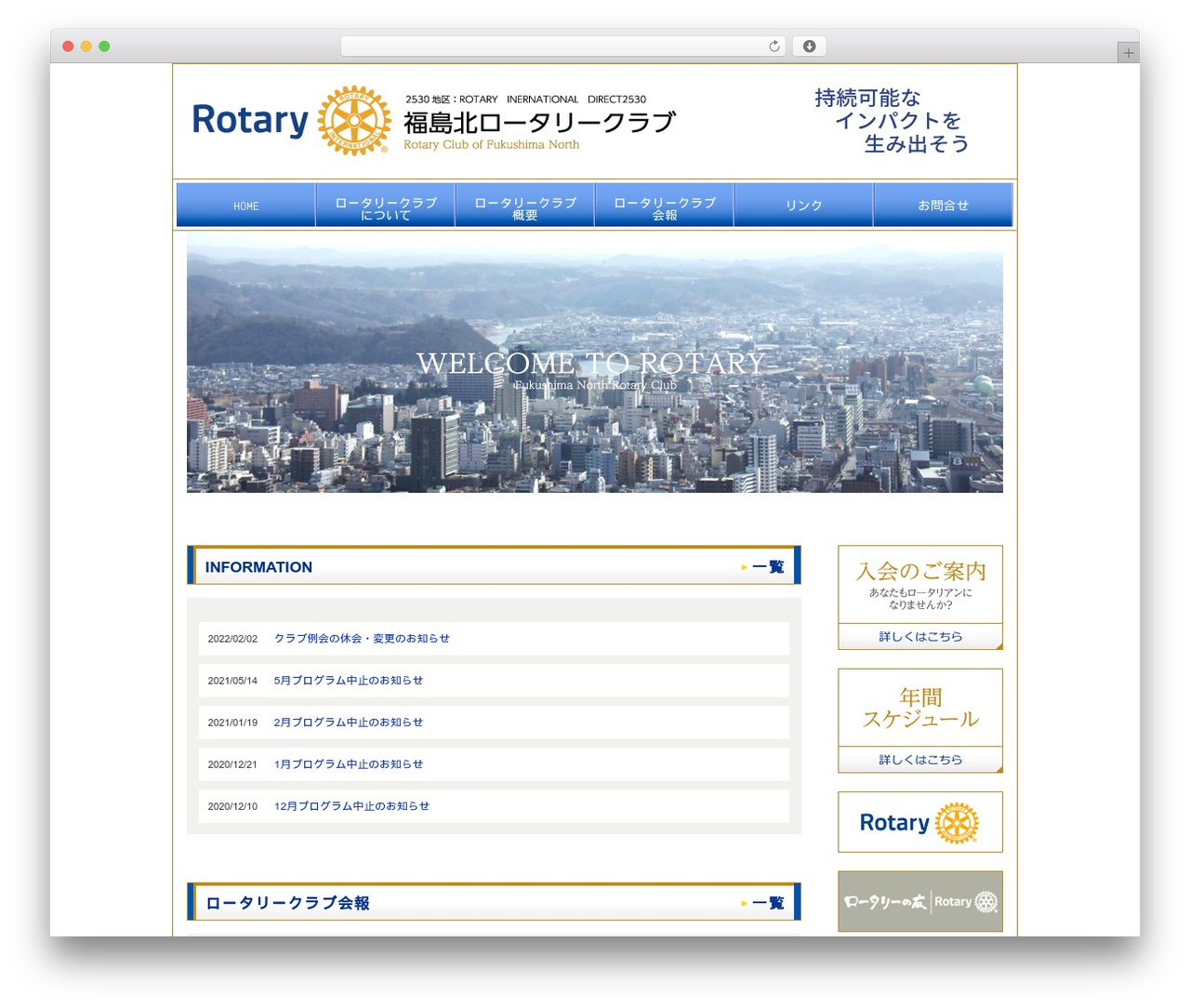Image resolution: width=1190 pixels, height=1008 pixels.
Task: Click the Rotary logo banner in the sidebar
Action: pyautogui.click(x=920, y=822)
